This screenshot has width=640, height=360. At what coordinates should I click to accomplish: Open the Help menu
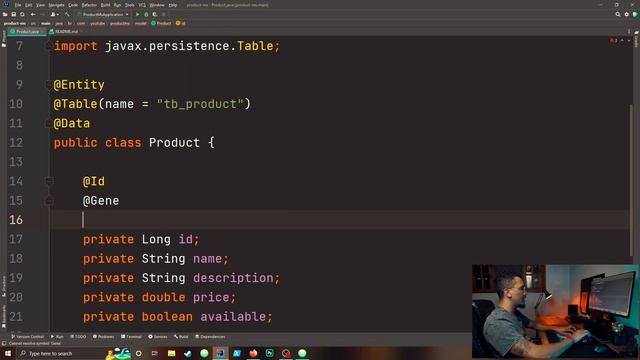tap(173, 5)
